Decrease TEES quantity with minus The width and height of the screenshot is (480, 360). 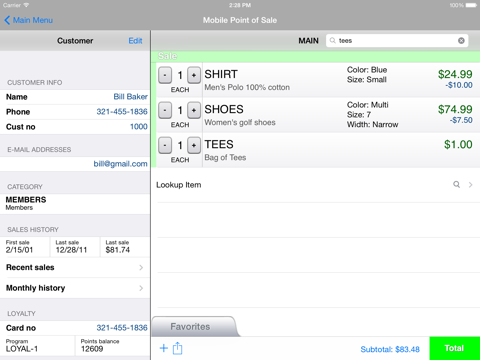click(165, 145)
